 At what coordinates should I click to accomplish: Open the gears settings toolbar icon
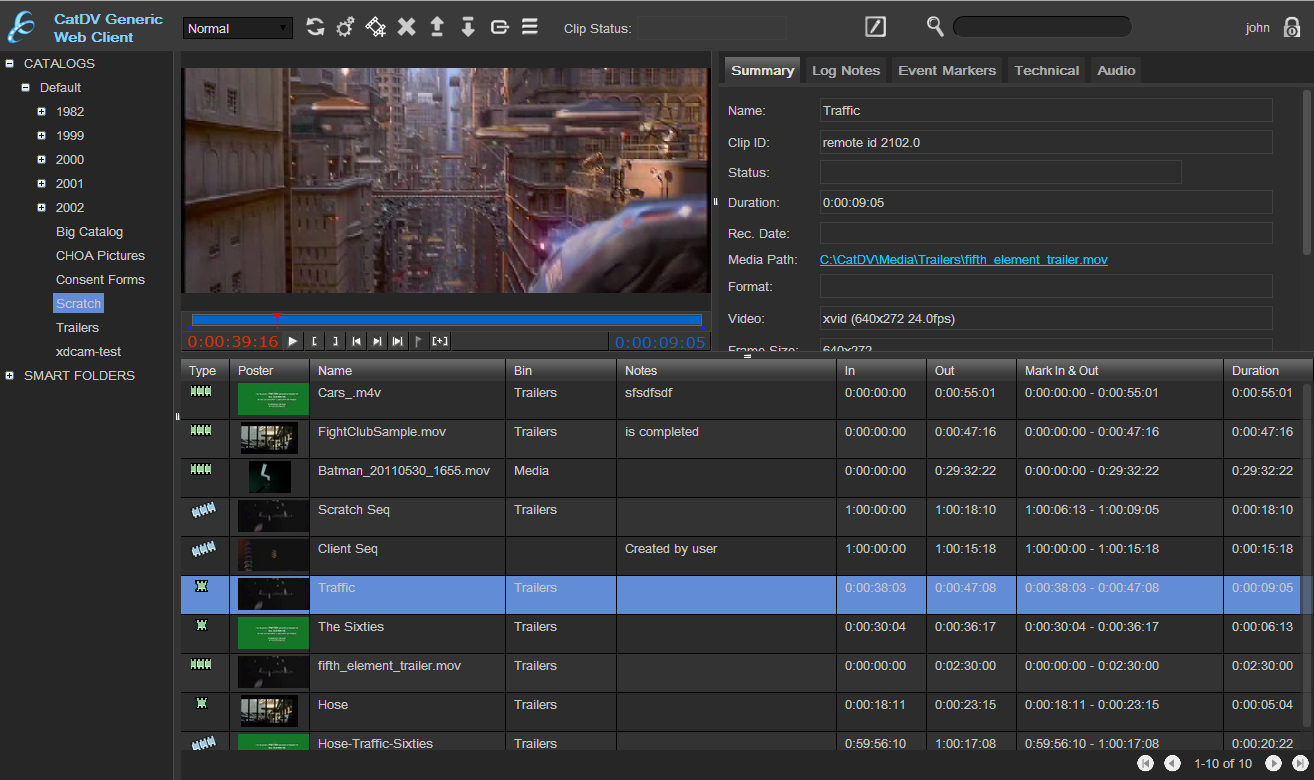[345, 27]
